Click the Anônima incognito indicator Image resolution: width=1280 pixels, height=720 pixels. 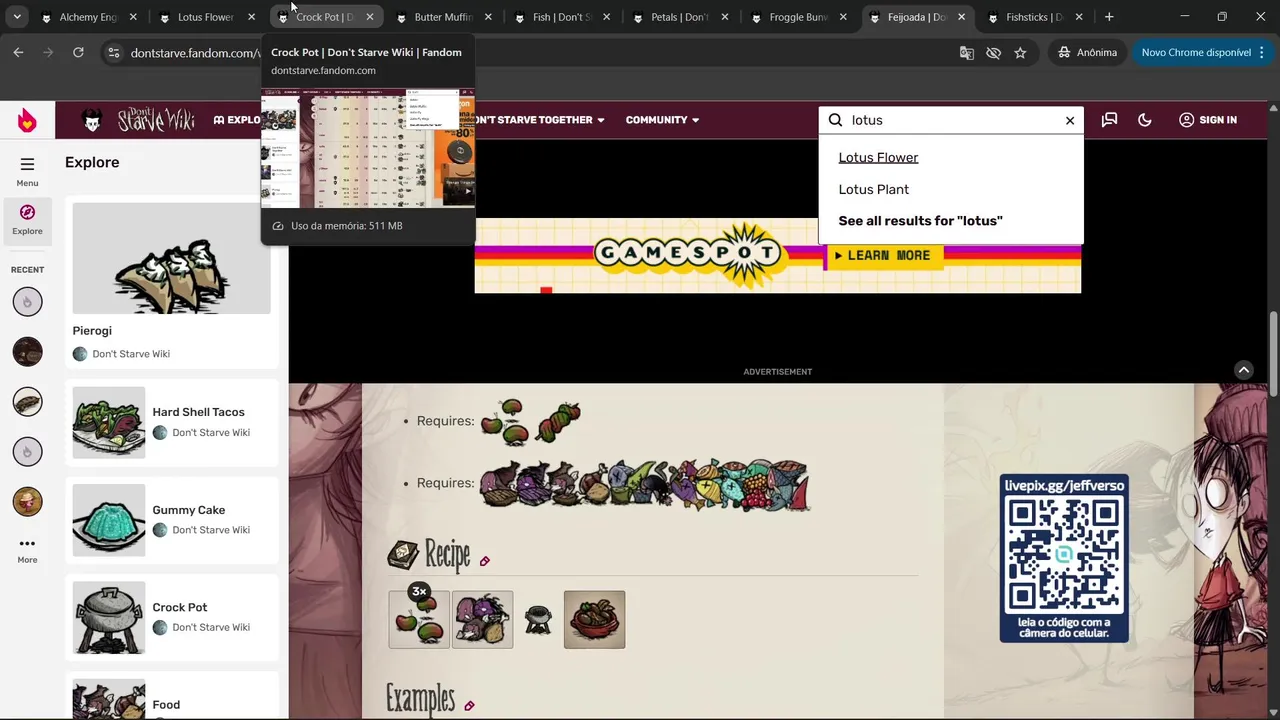click(1087, 52)
